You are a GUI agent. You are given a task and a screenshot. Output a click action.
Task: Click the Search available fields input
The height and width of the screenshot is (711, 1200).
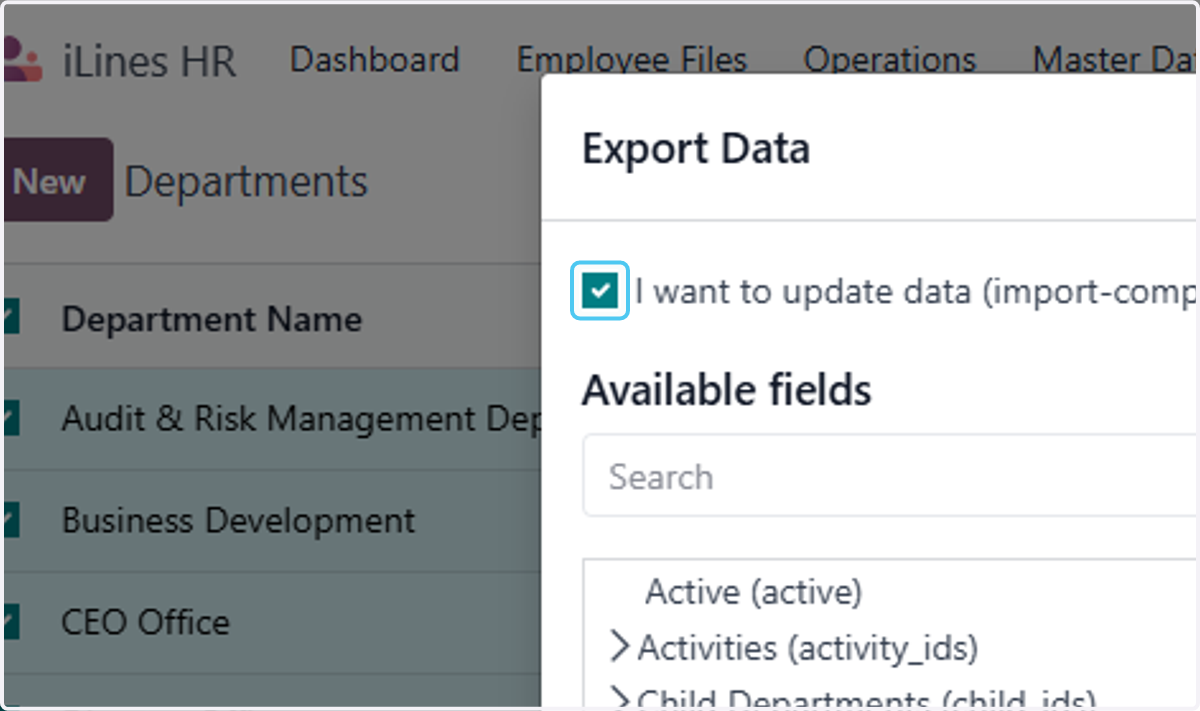point(890,476)
